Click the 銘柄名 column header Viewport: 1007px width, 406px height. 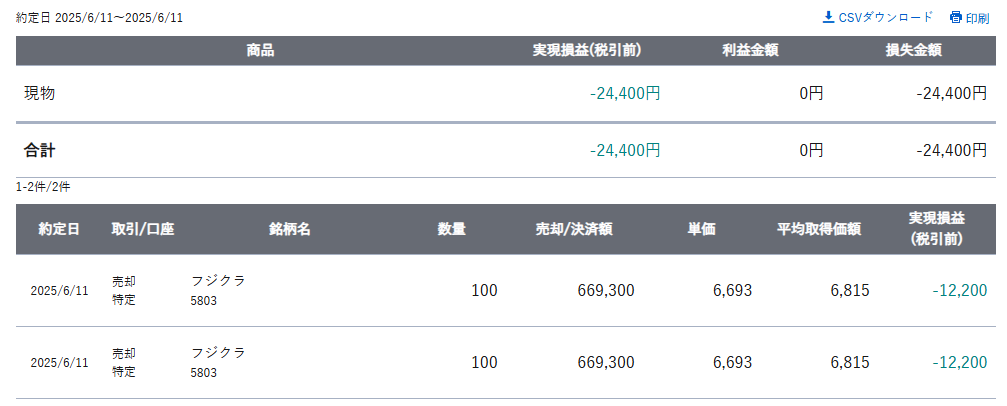point(290,229)
